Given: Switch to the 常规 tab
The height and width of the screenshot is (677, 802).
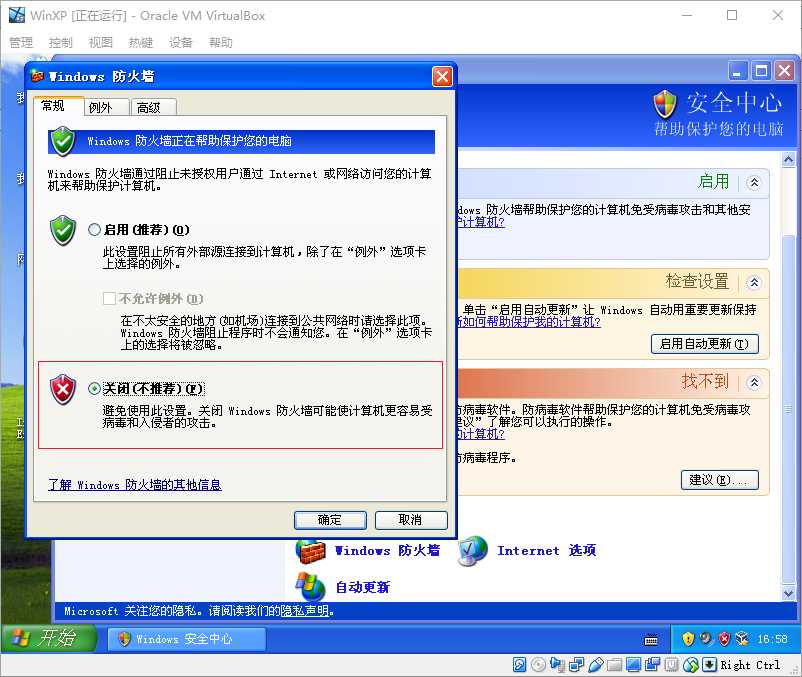Looking at the screenshot, I should 59,106.
